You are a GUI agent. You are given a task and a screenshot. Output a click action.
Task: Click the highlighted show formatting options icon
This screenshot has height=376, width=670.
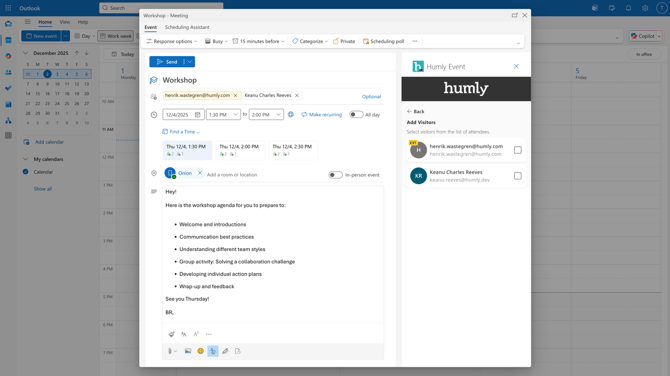click(213, 351)
